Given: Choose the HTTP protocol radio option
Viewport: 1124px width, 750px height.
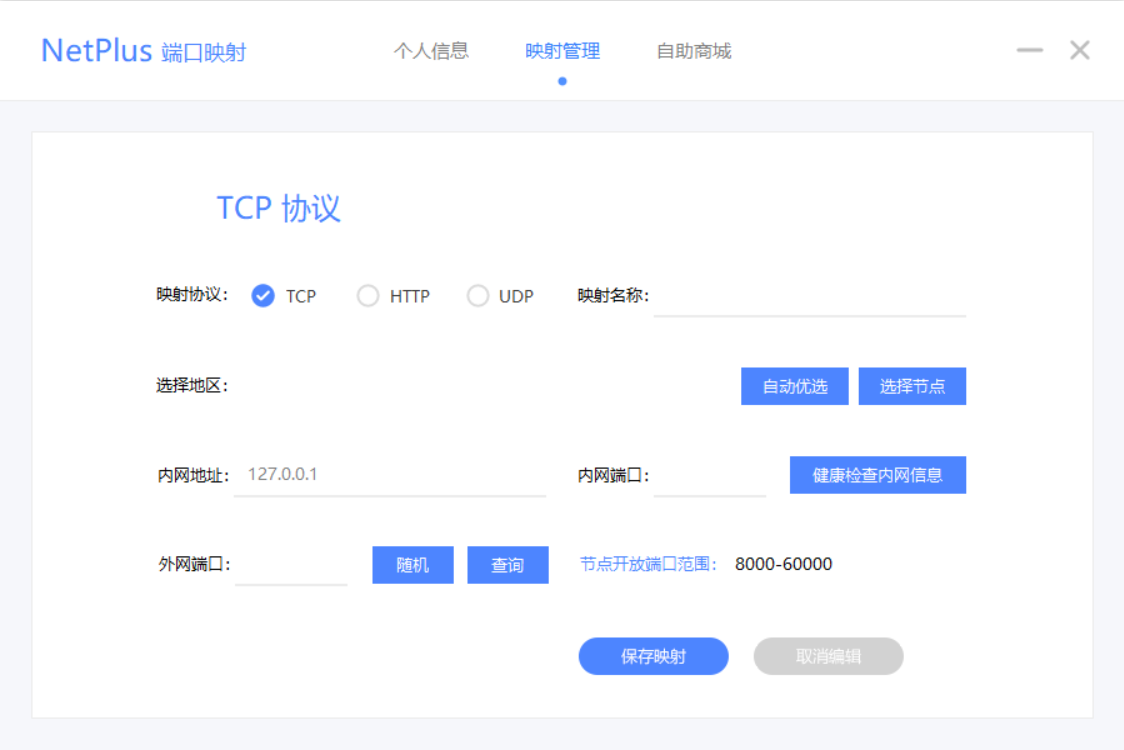Looking at the screenshot, I should pos(368,296).
